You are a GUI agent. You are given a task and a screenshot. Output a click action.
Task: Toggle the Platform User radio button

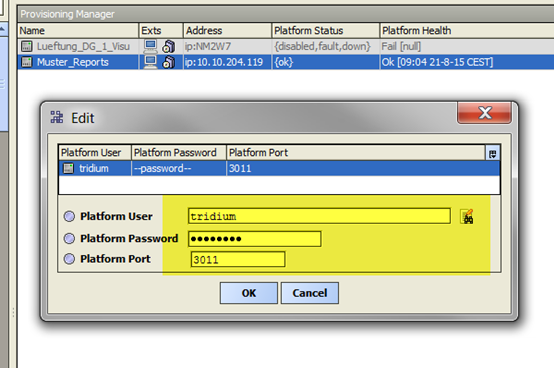(x=69, y=216)
